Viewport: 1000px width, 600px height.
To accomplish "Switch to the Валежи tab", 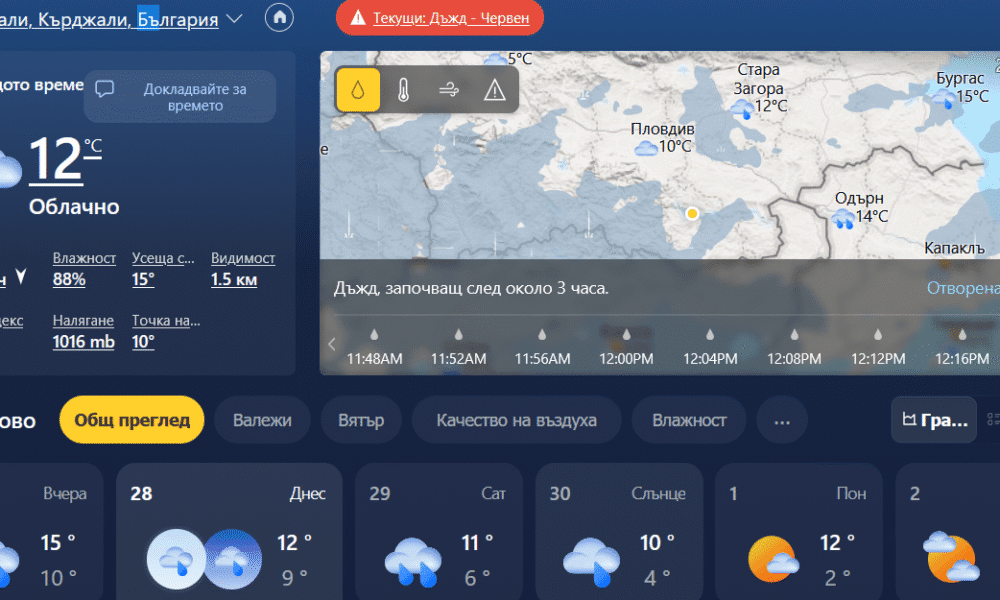I will coord(262,420).
